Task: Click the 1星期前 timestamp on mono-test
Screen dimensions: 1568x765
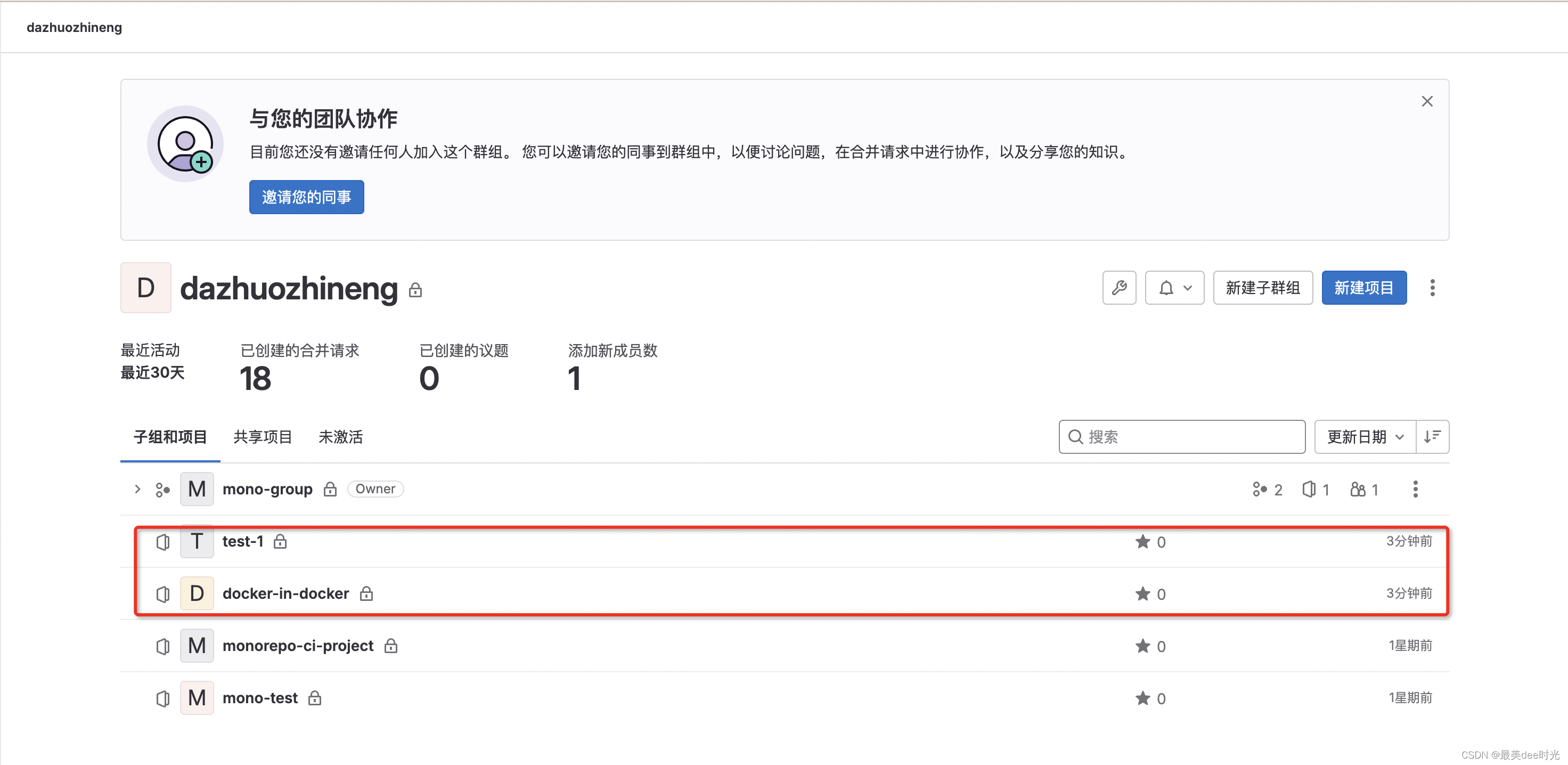Action: (x=1410, y=697)
